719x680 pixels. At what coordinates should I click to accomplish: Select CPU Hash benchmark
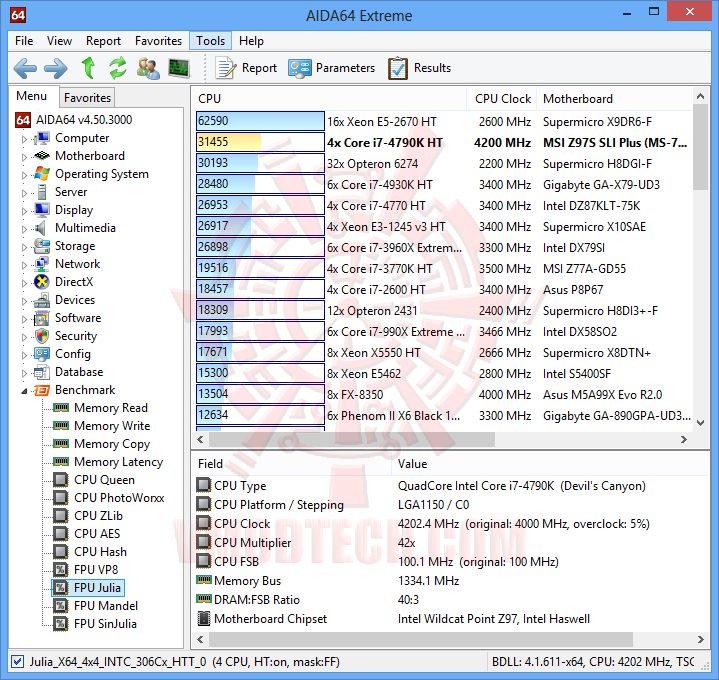pos(100,552)
